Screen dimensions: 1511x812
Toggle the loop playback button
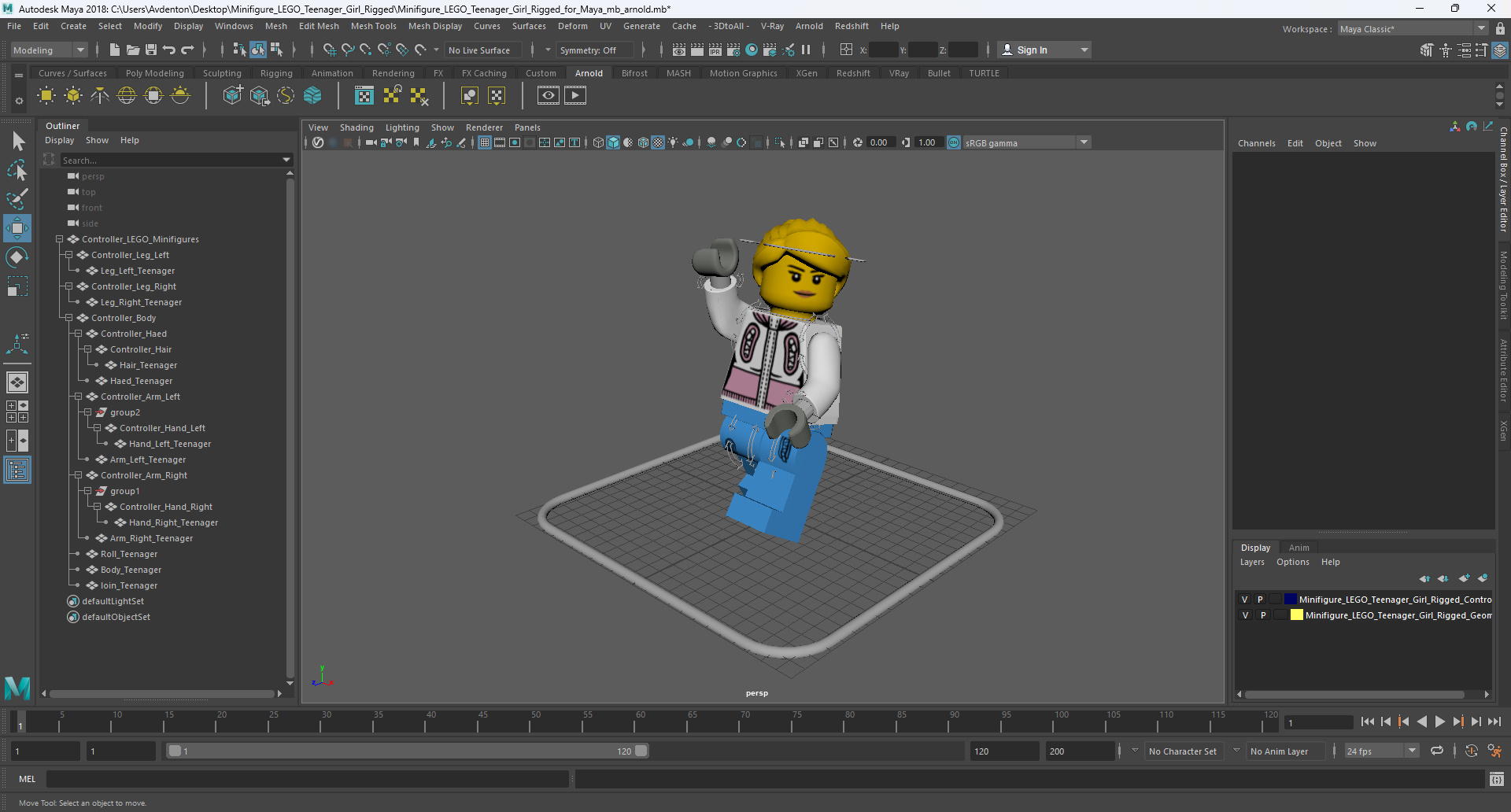(x=1437, y=751)
